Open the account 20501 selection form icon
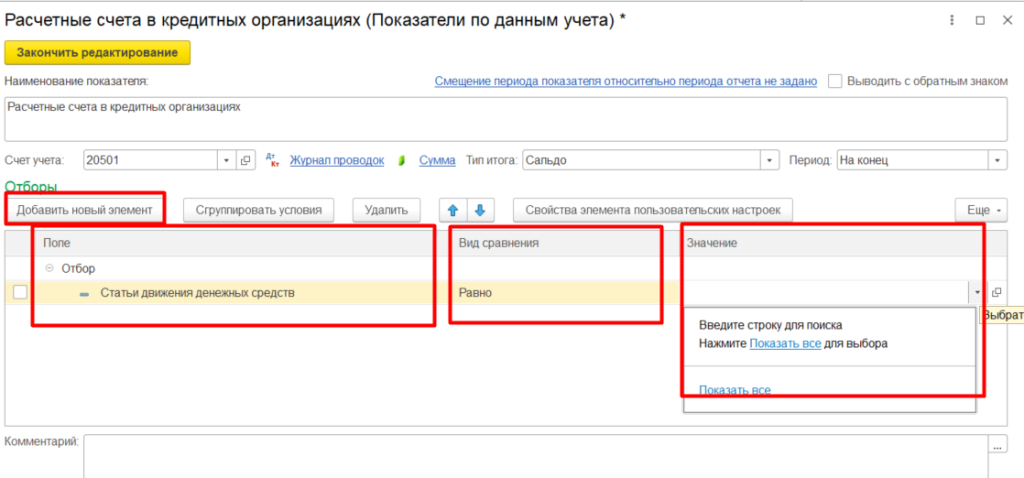 pyautogui.click(x=246, y=160)
